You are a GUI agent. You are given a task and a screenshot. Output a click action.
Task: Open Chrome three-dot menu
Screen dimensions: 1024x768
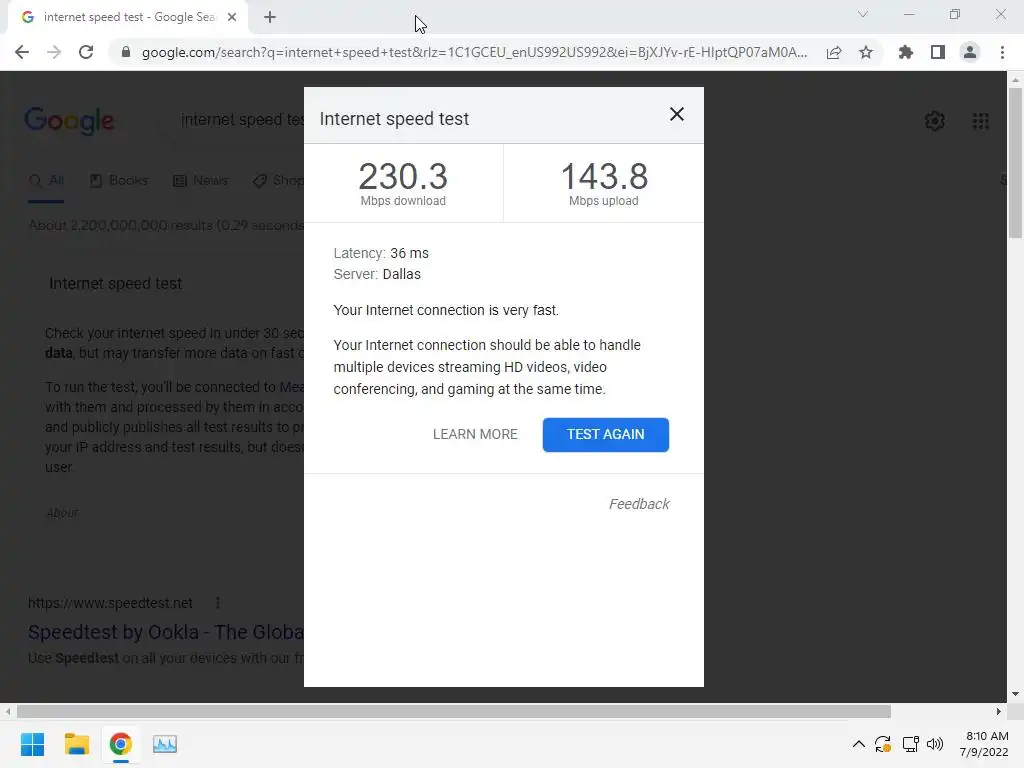(1002, 52)
